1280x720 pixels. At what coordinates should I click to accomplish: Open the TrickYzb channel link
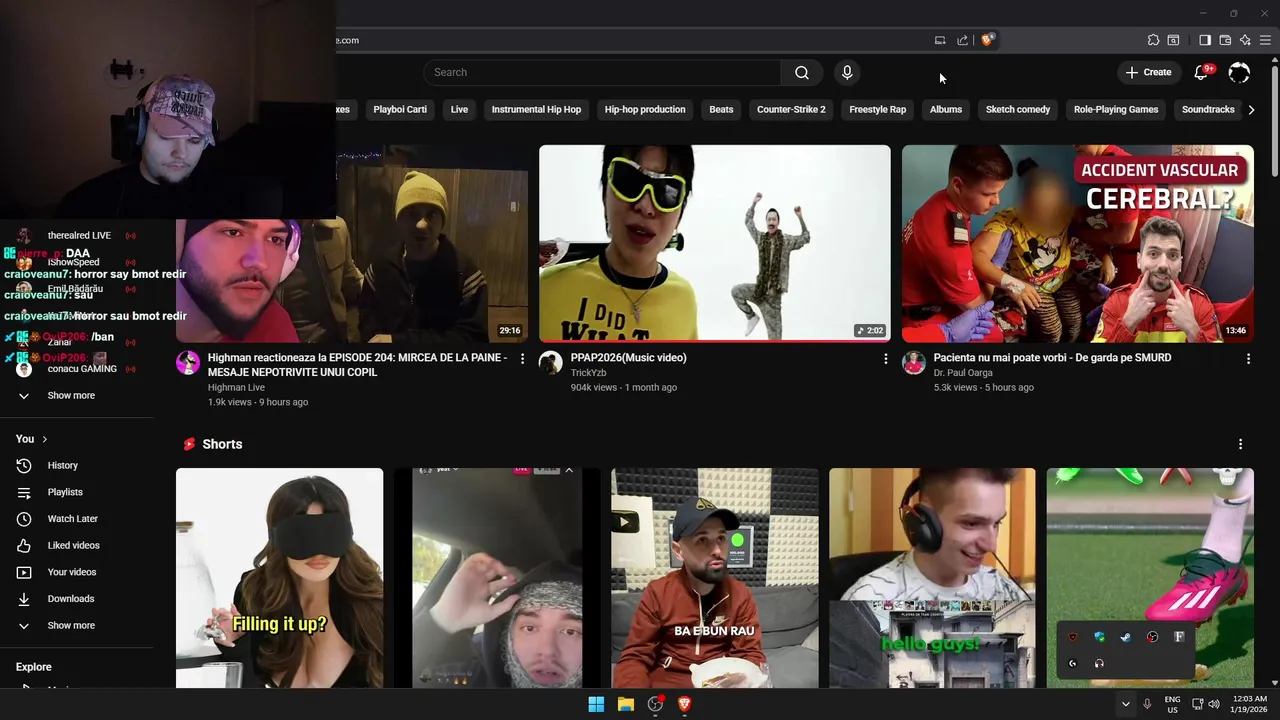pos(589,373)
